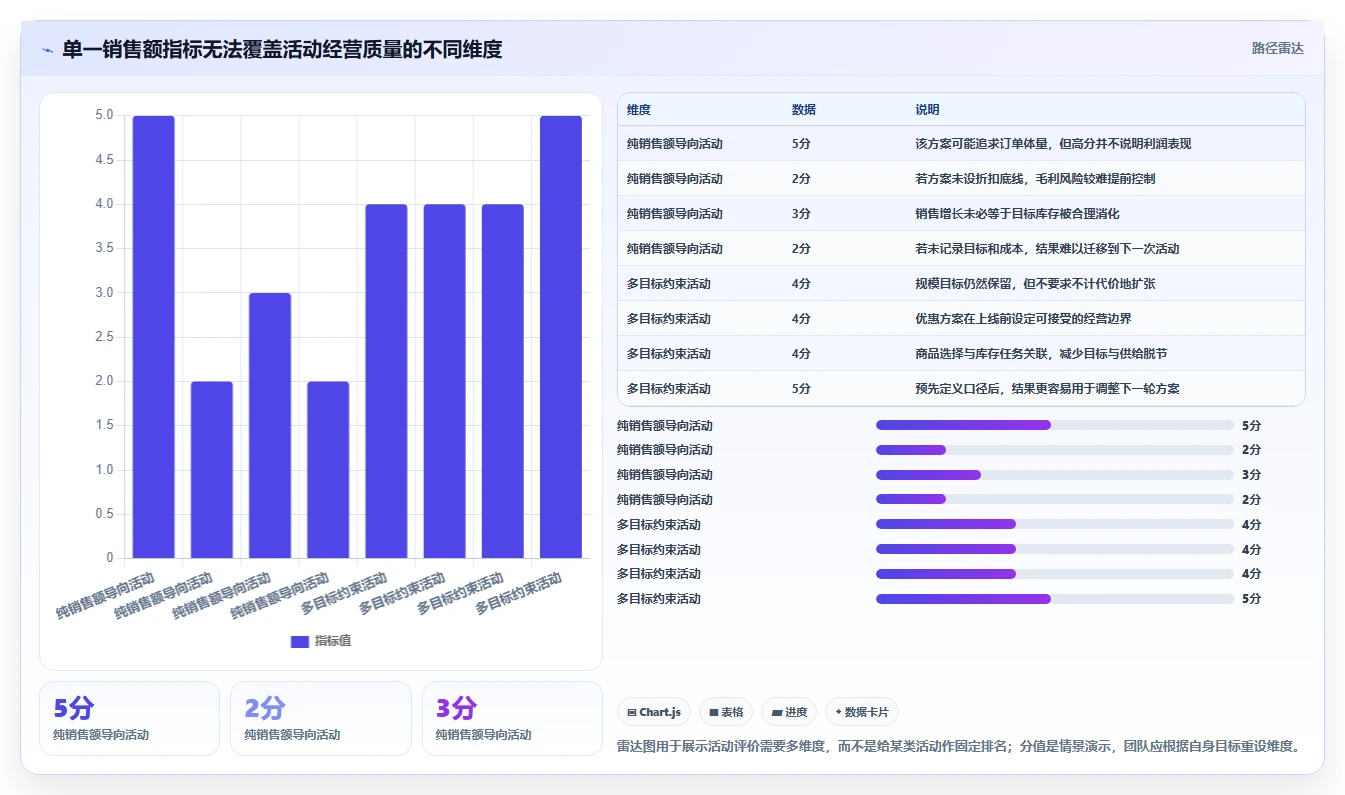The image size is (1345, 795).
Task: Click the 3分 cell in the table's 数据 column
Action: tap(801, 214)
